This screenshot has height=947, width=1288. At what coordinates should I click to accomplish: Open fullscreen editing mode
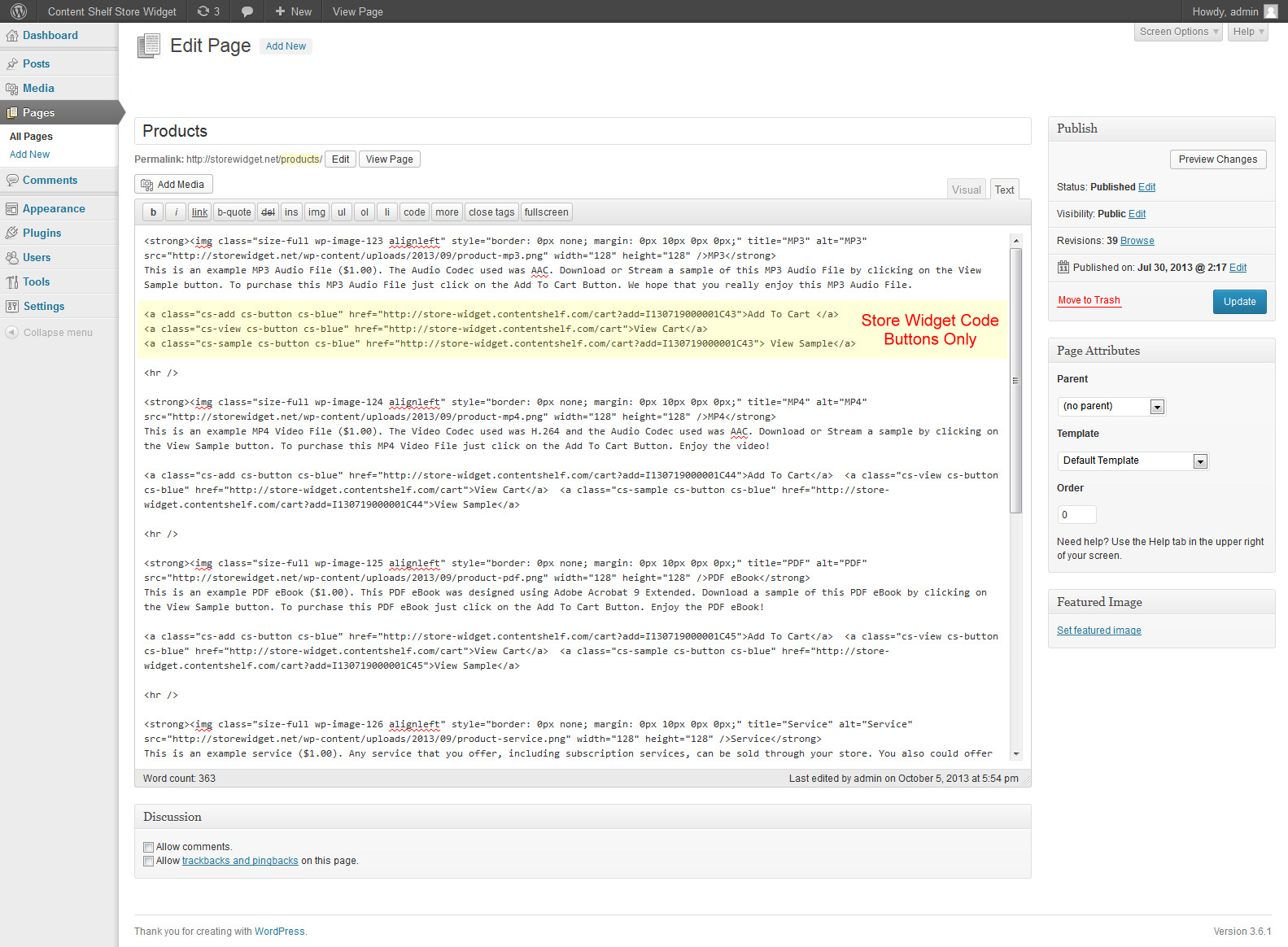547,212
